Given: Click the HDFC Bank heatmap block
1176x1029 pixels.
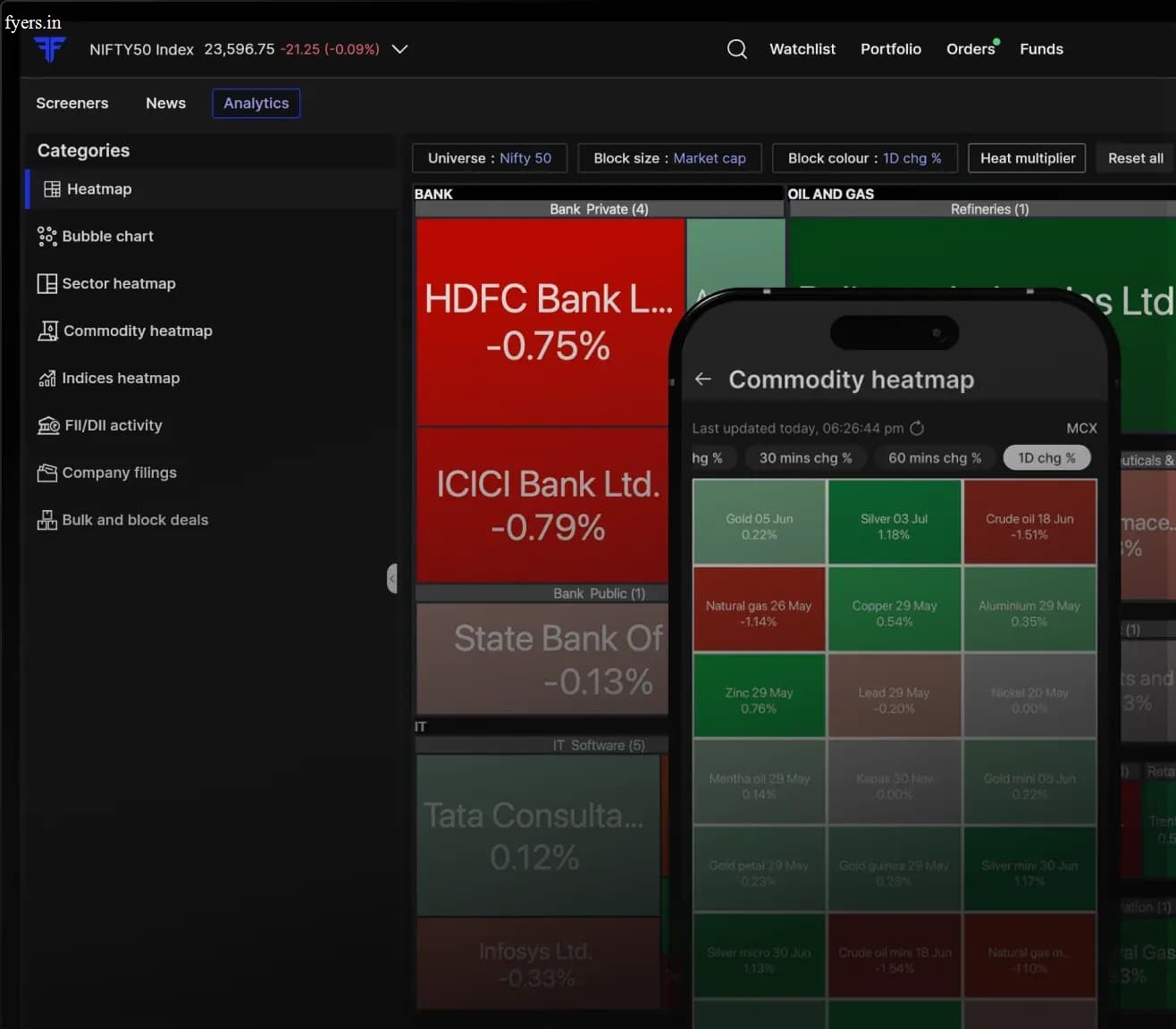Looking at the screenshot, I should 549,322.
